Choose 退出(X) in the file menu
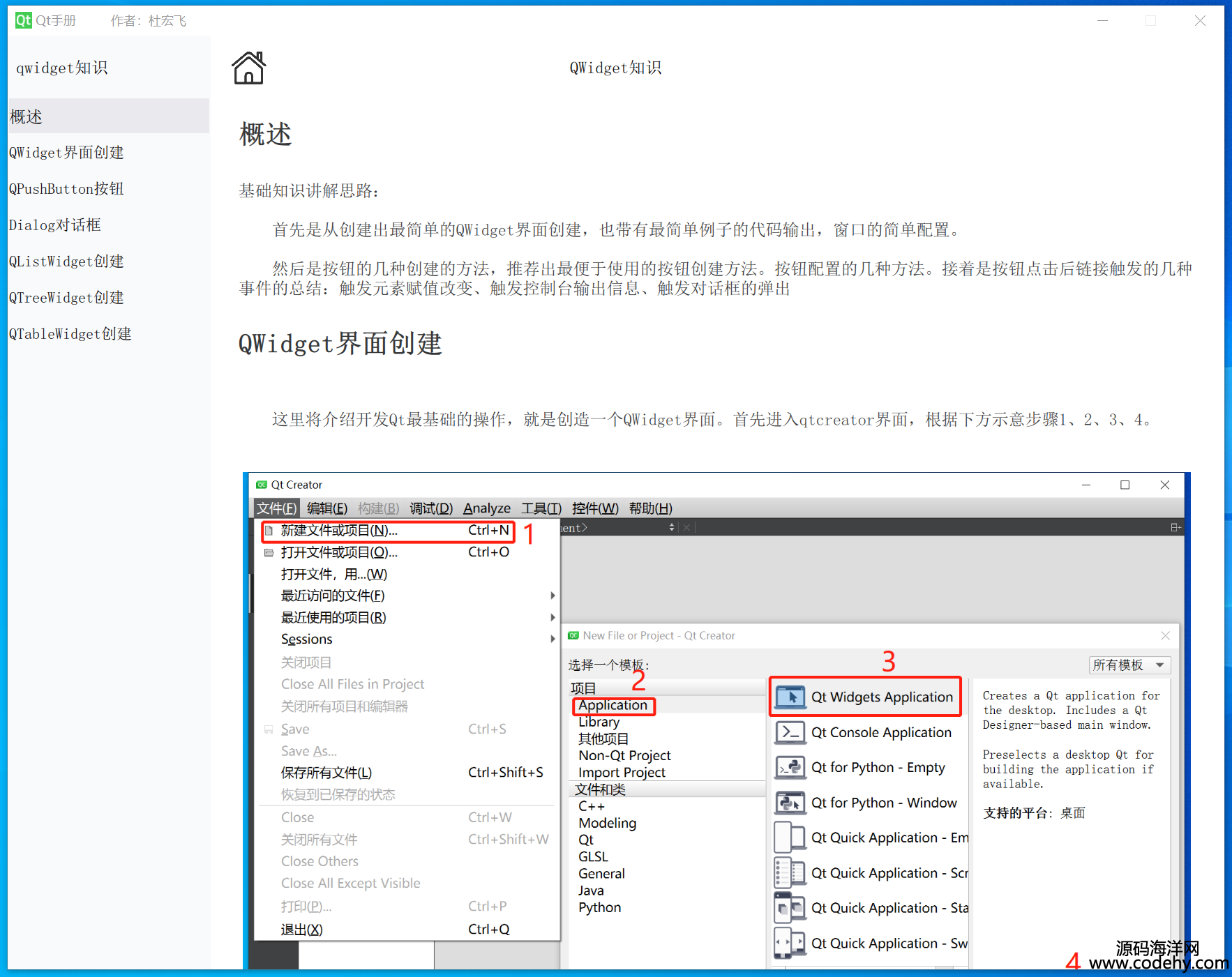 coord(407,929)
